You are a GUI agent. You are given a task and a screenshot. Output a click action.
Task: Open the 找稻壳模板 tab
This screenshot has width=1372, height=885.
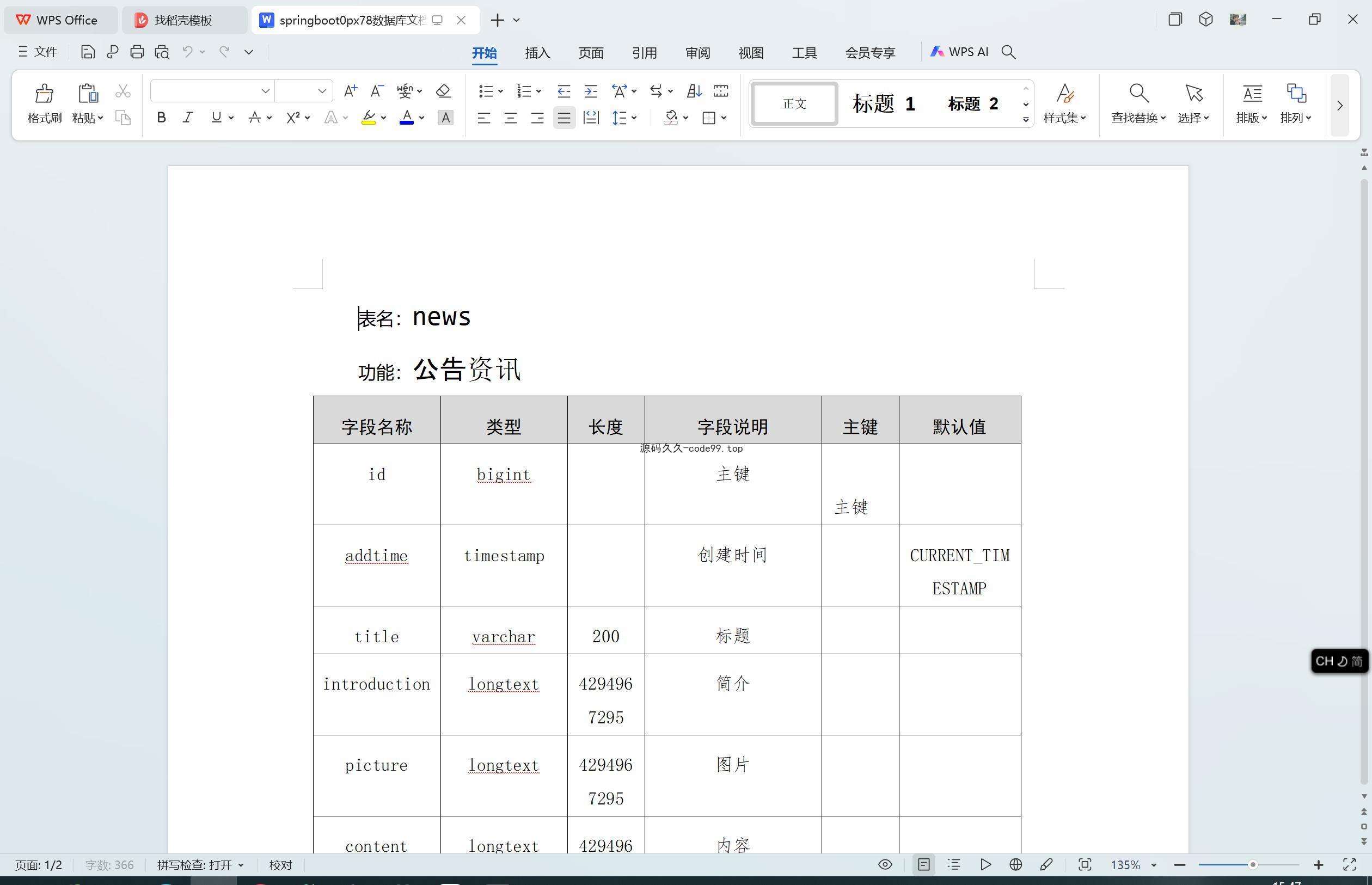click(x=184, y=20)
